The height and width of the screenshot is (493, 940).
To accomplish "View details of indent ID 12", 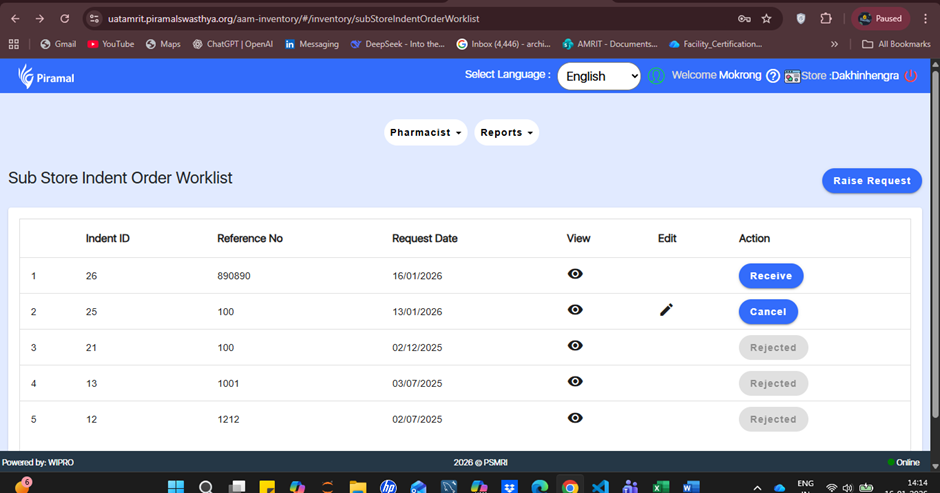I will click(x=575, y=418).
